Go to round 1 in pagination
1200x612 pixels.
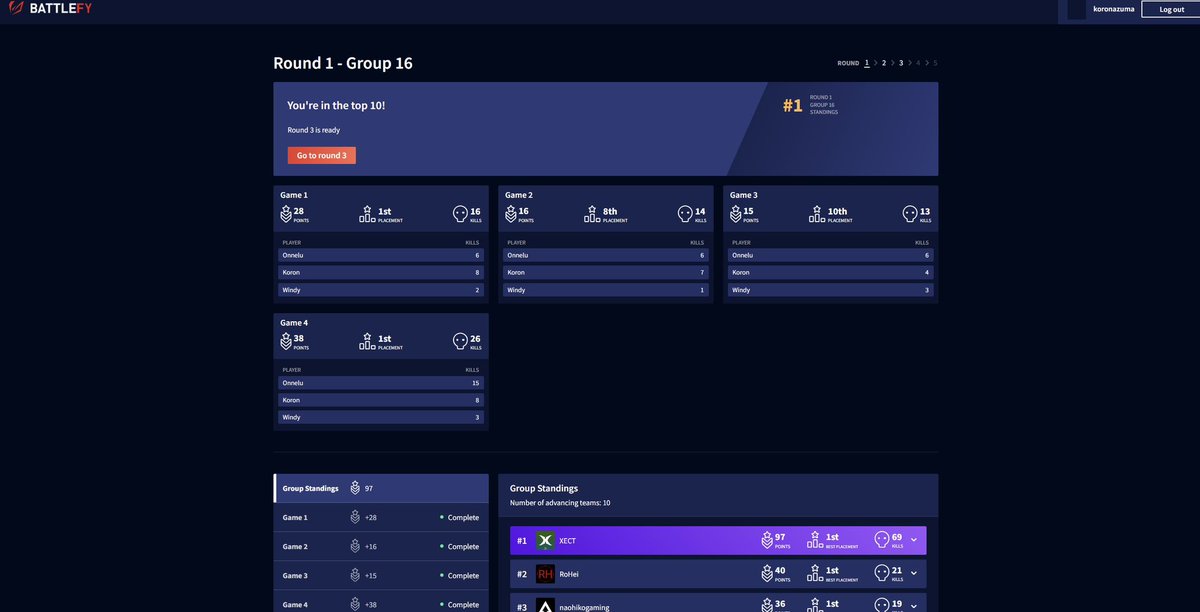pos(867,63)
